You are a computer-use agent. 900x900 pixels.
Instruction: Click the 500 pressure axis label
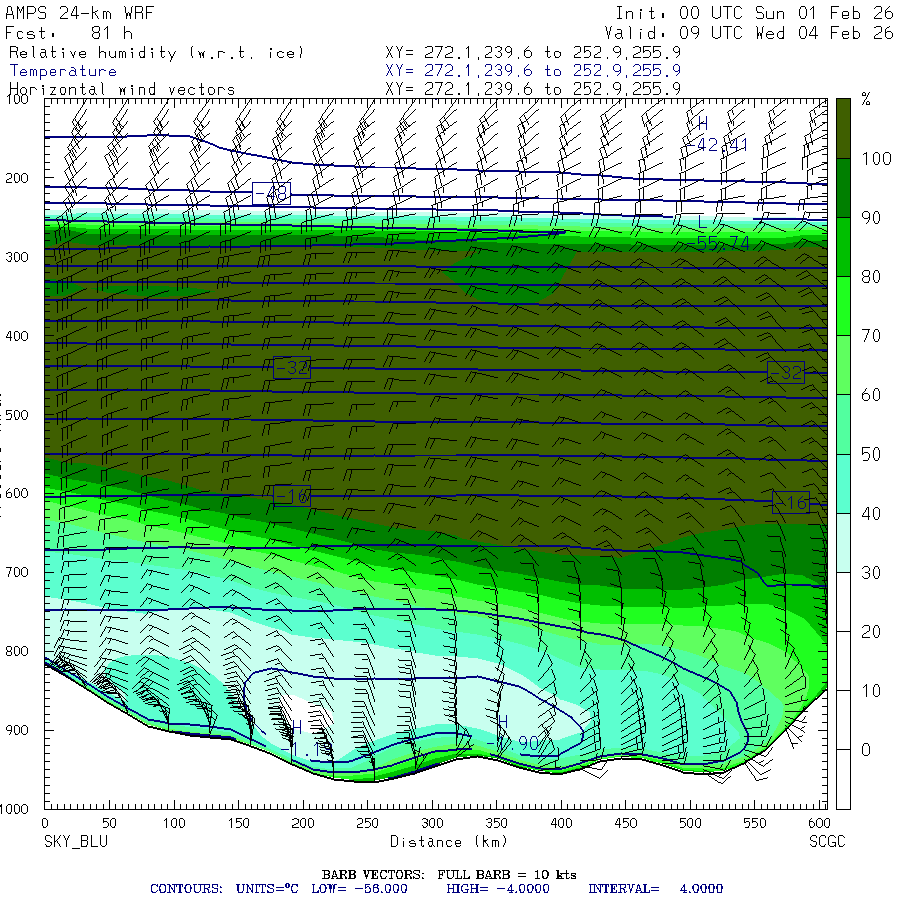(x=17, y=415)
